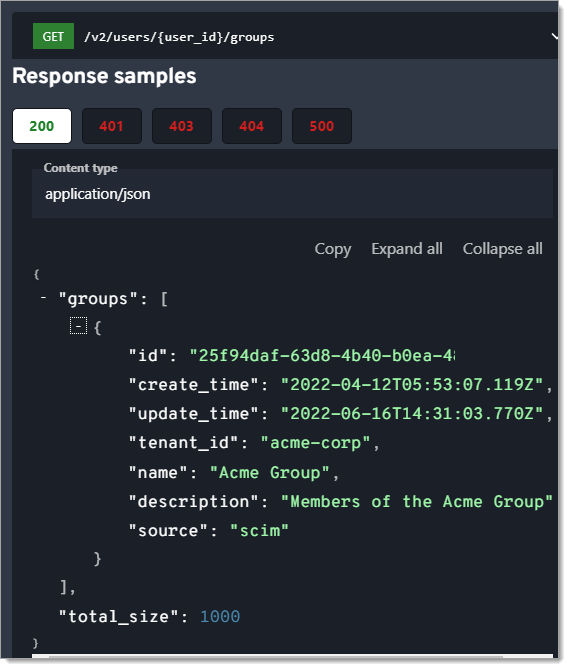Image resolution: width=569 pixels, height=669 pixels.
Task: Click the tenant_id value "acme-corp"
Action: click(x=316, y=443)
